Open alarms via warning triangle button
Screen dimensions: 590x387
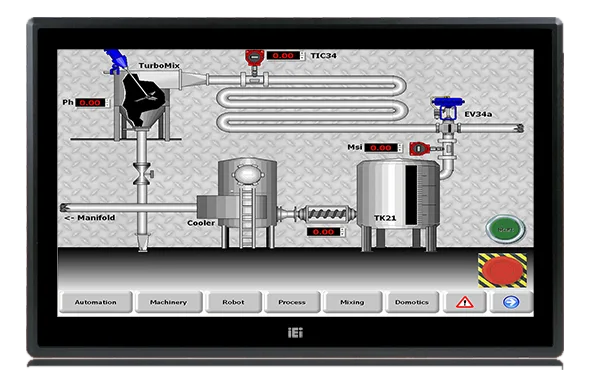tap(465, 302)
